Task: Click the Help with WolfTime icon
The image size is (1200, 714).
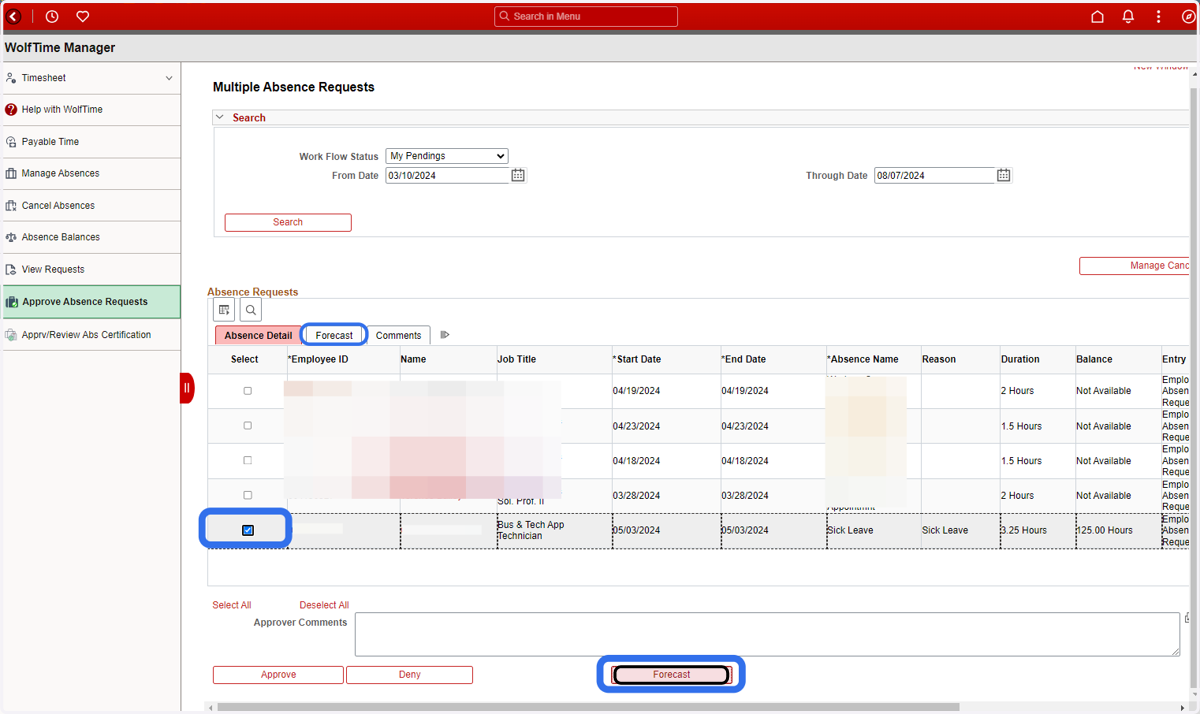Action: click(x=11, y=110)
